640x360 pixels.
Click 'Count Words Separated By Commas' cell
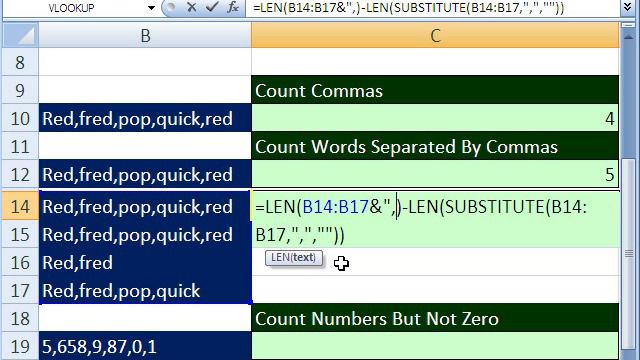[435, 146]
